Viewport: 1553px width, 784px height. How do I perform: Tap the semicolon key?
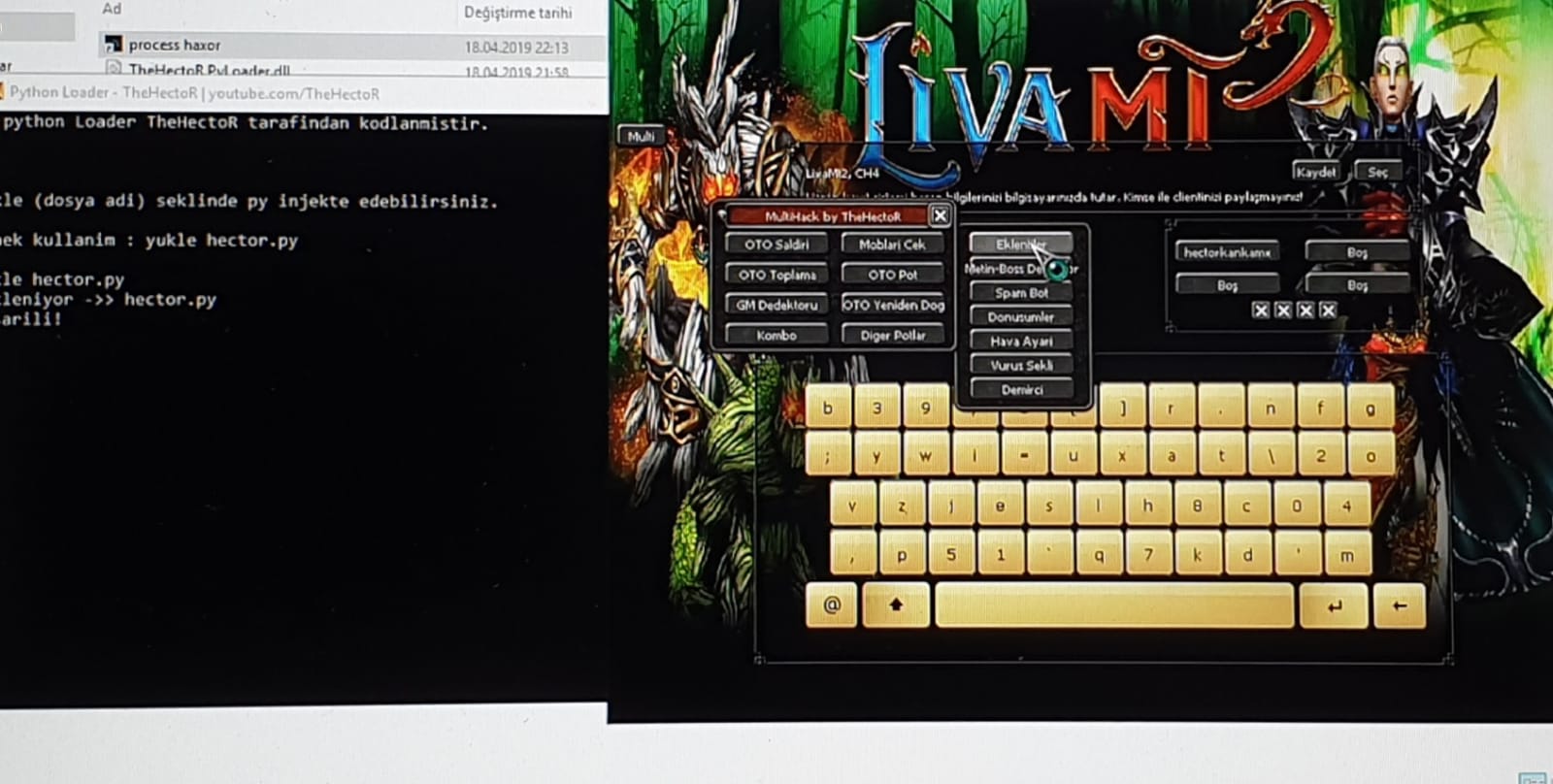tap(828, 455)
